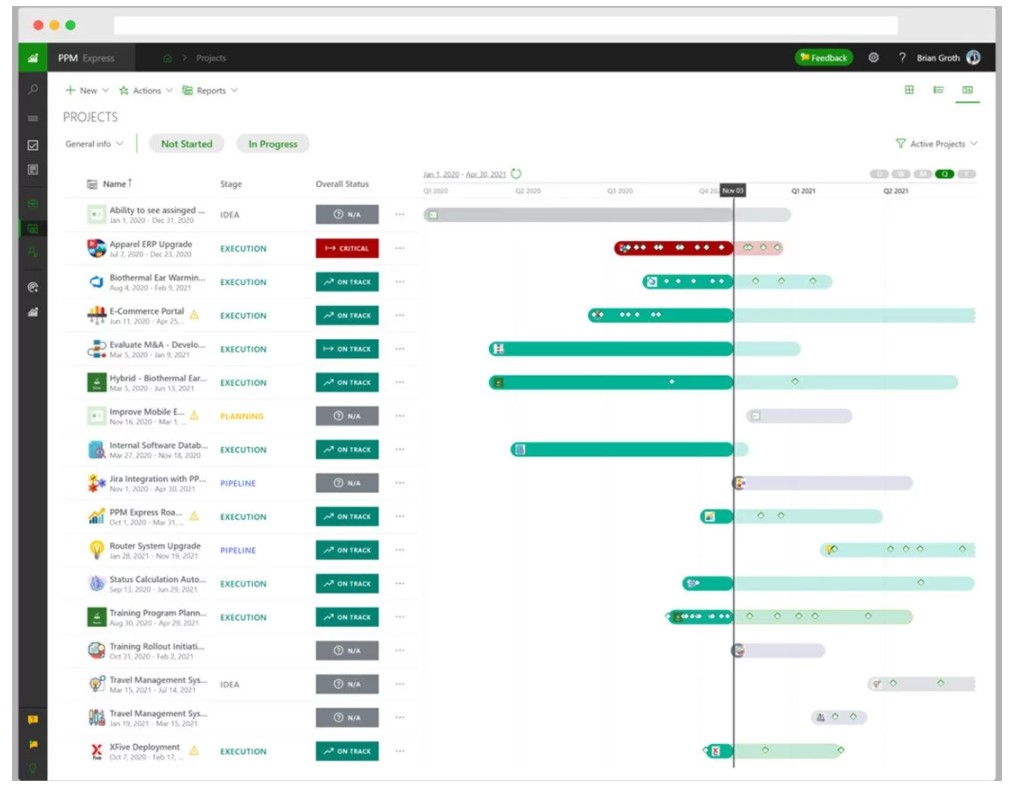Click the E-Commerce Portal project icon

pyautogui.click(x=97, y=315)
